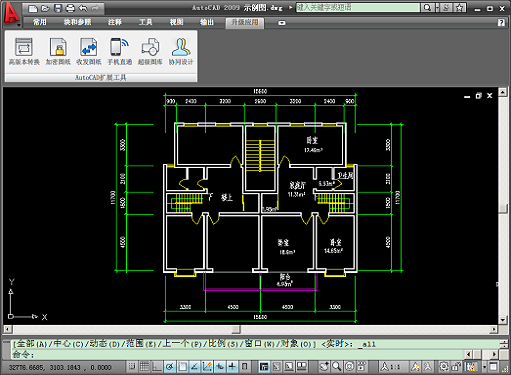Open Quick View Drawings in status bar
This screenshot has height=375, width=511.
click(302, 367)
